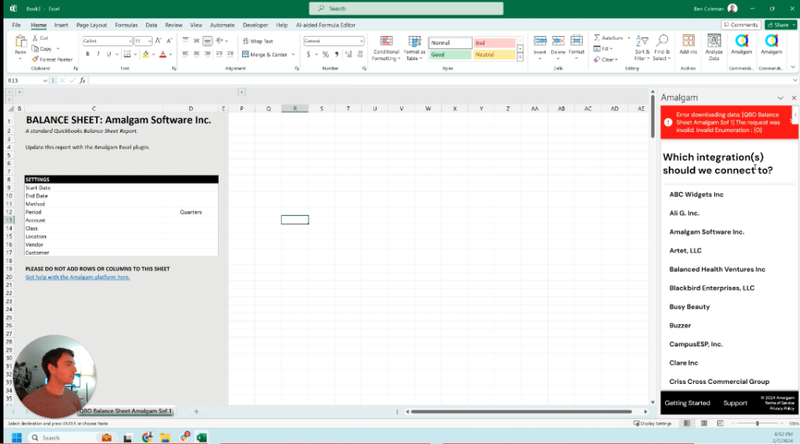Decrease font size with the small A icon

pyautogui.click(x=169, y=41)
